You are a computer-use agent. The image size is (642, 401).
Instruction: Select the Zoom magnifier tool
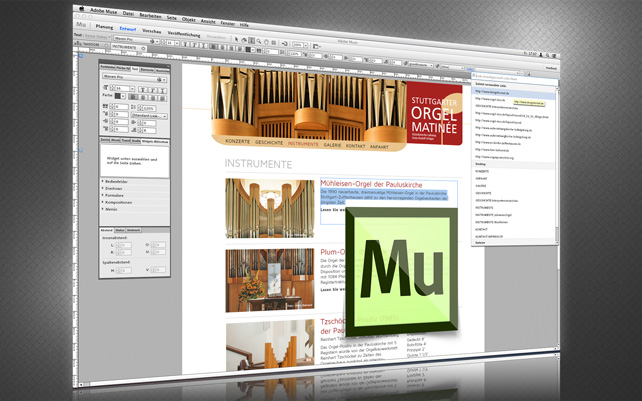pos(259,41)
